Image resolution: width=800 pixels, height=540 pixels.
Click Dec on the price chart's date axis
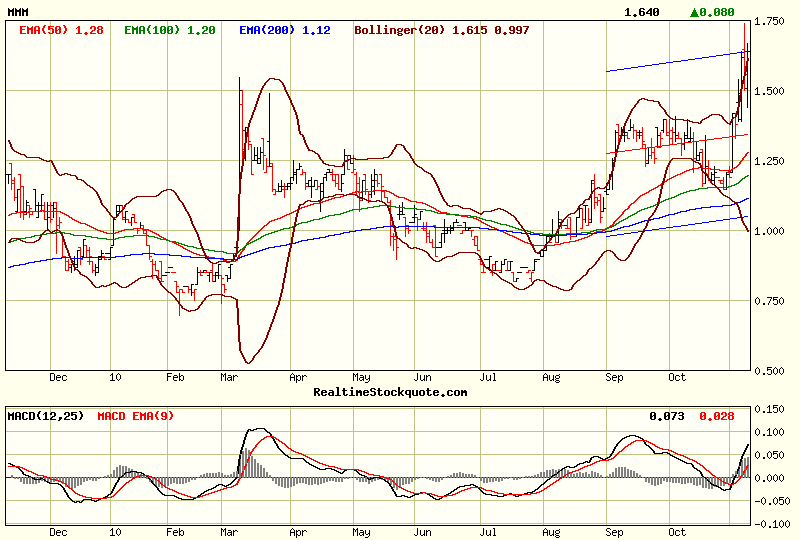tap(58, 377)
